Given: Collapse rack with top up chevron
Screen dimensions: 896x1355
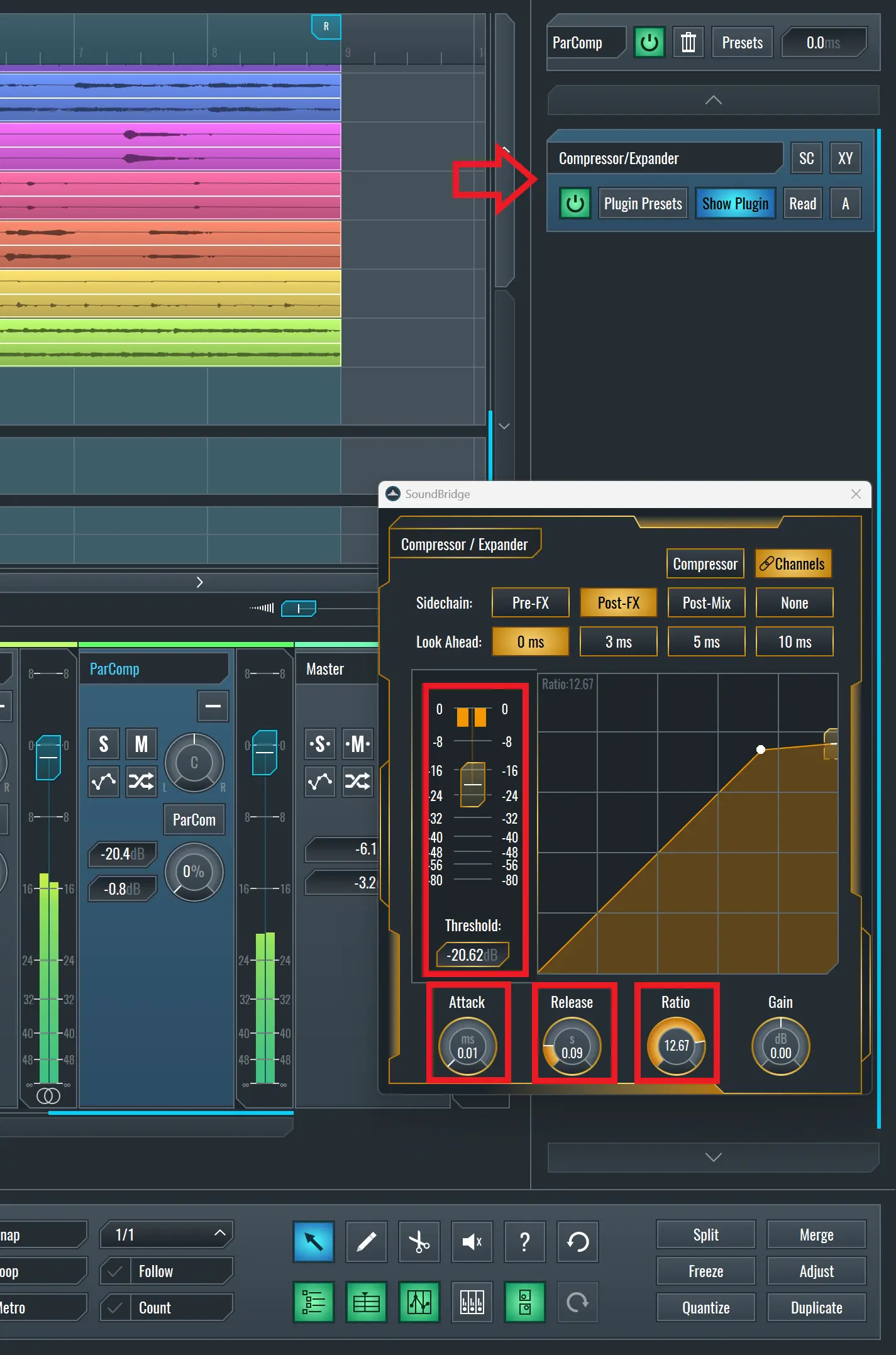Looking at the screenshot, I should [x=713, y=100].
